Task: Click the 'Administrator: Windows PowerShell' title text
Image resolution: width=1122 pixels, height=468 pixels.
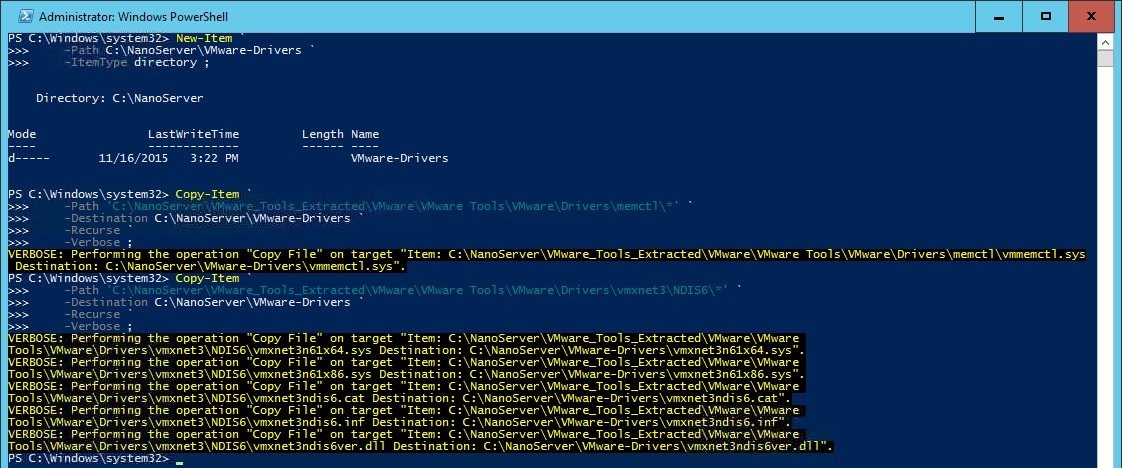Action: [x=133, y=16]
